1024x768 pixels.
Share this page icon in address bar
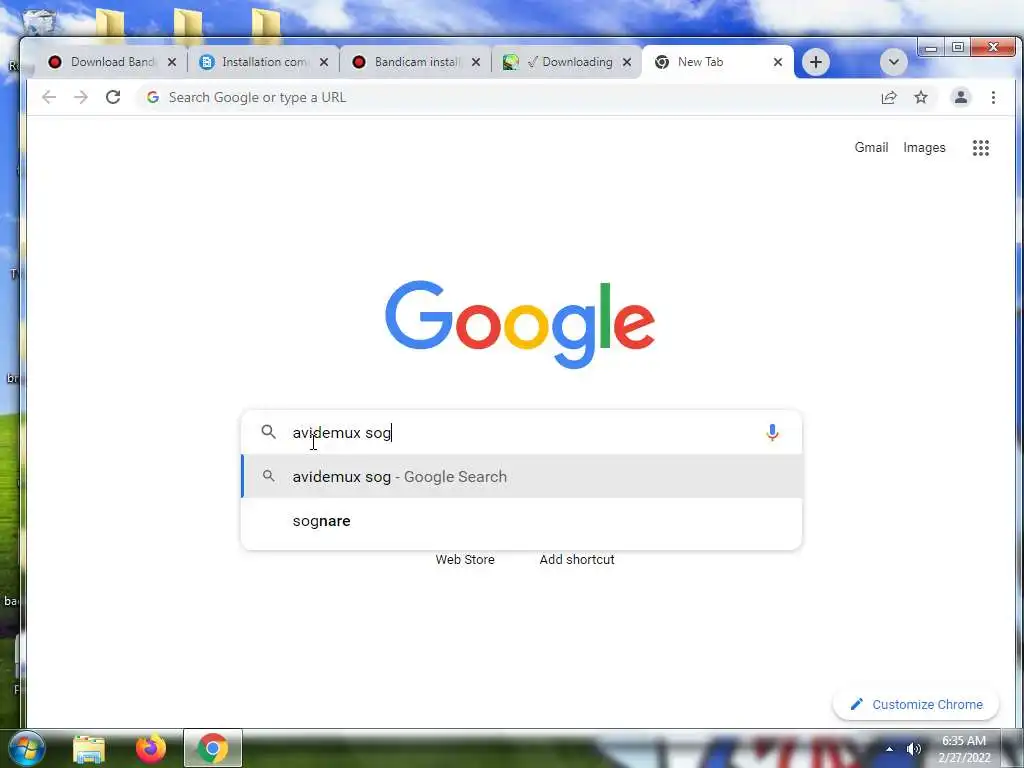[889, 97]
